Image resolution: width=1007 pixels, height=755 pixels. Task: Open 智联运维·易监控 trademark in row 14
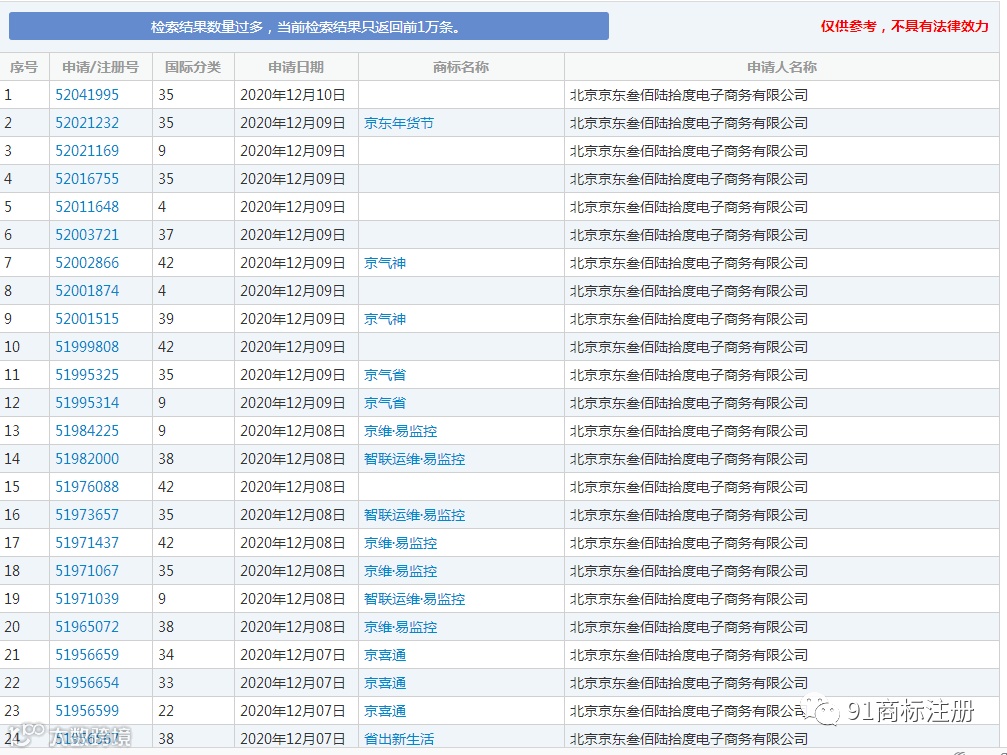pyautogui.click(x=415, y=459)
